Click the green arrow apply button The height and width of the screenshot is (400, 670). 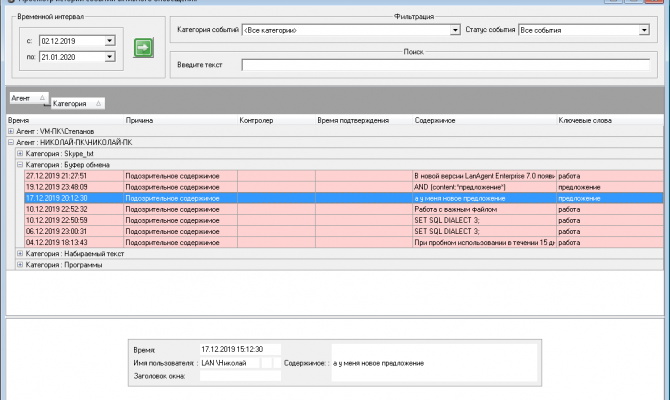[x=144, y=47]
